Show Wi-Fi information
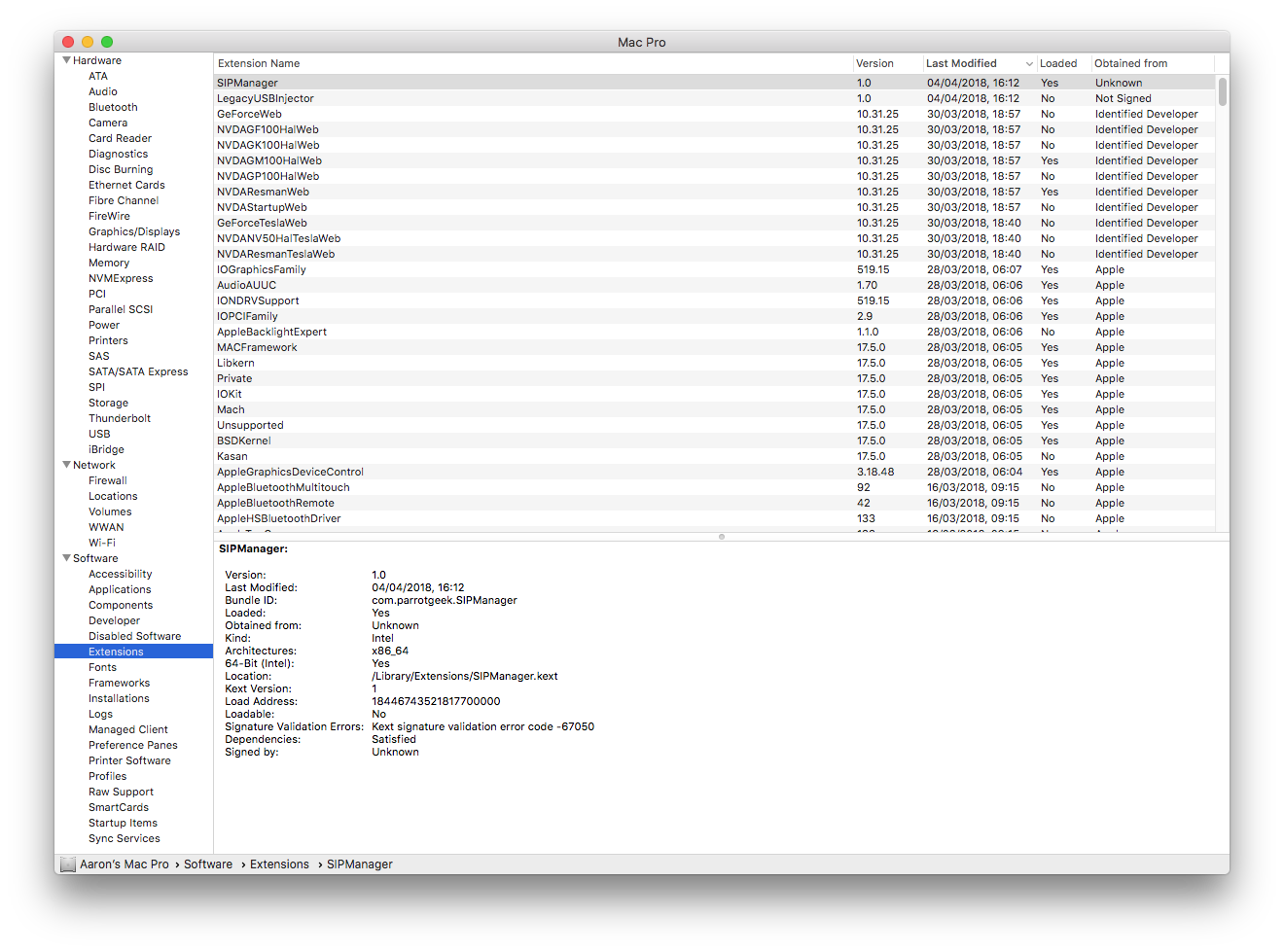This screenshot has width=1284, height=952. click(x=102, y=543)
